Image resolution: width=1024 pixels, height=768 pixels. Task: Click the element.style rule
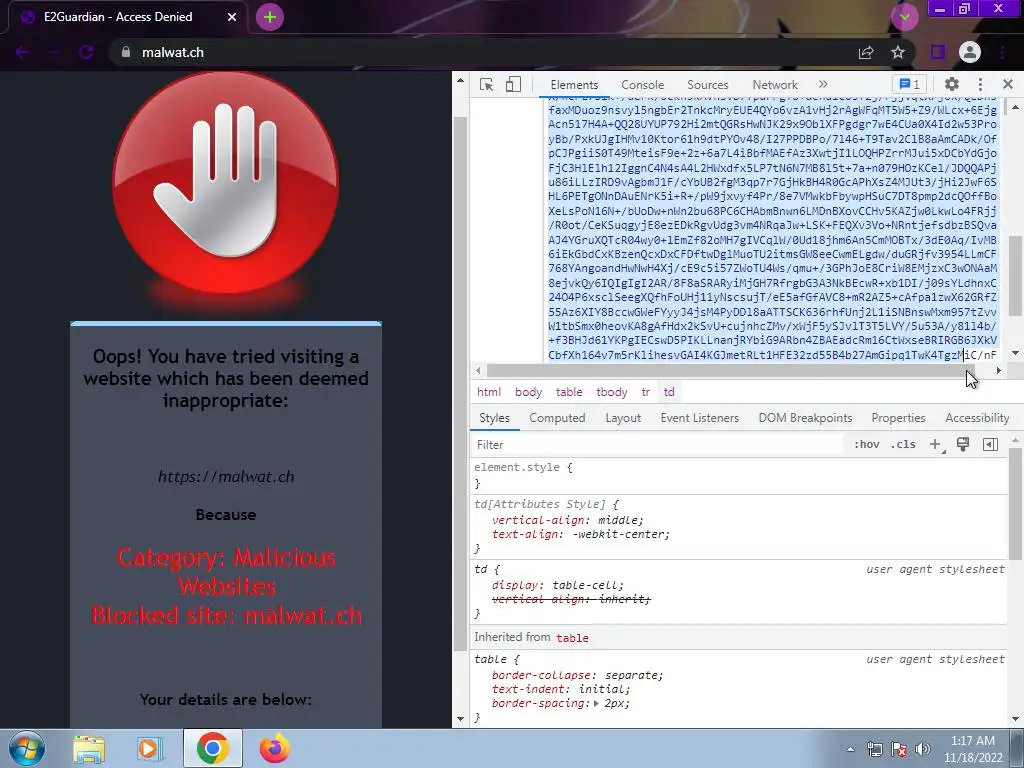pos(523,468)
